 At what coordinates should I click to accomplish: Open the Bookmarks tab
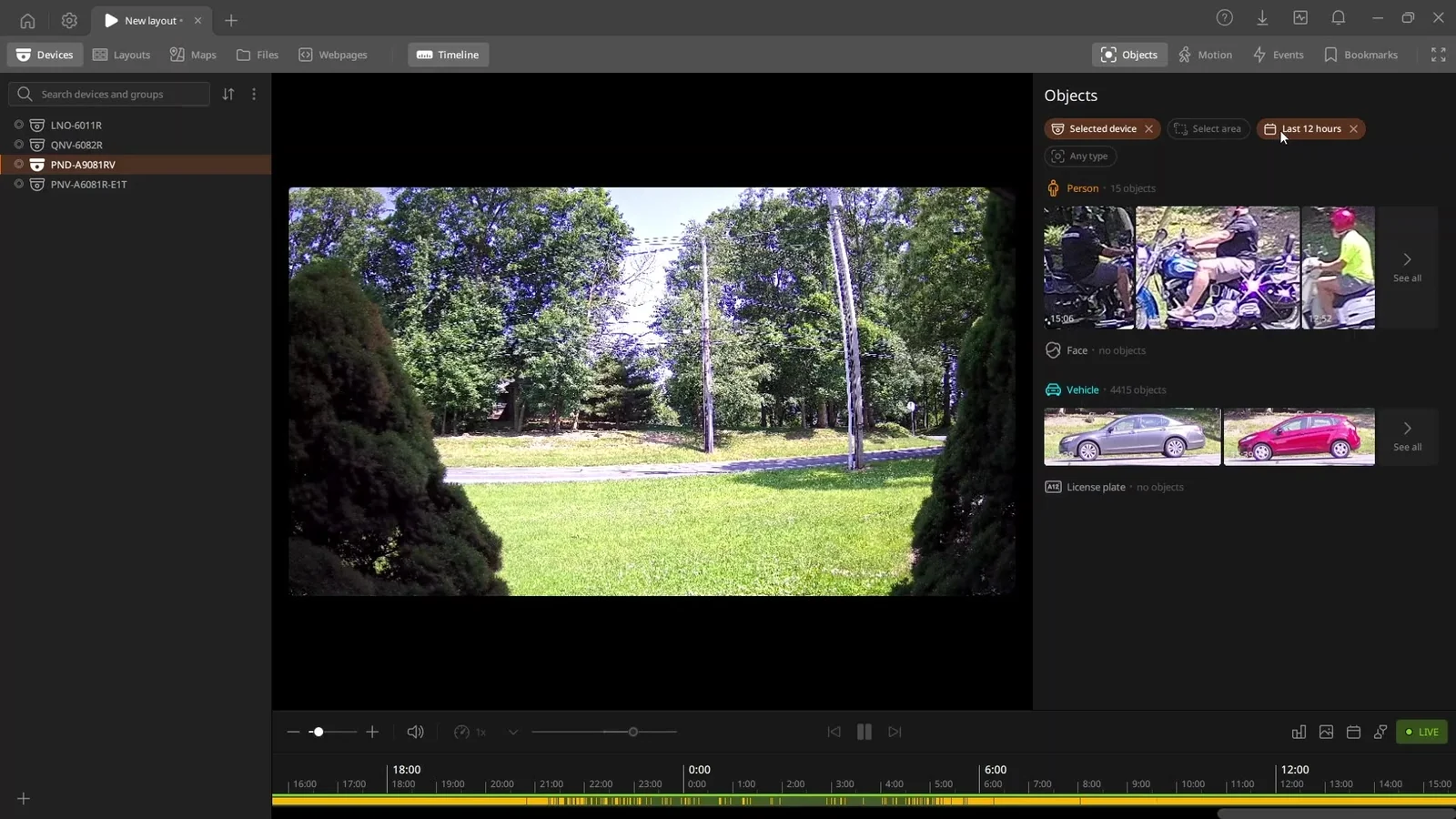1360,55
